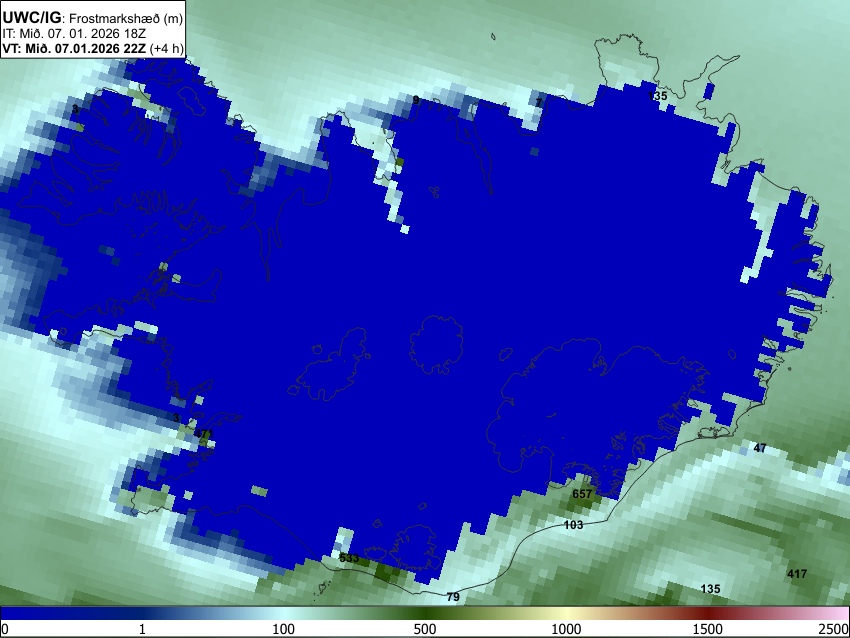The width and height of the screenshot is (850, 638).
Task: Select the '135' value on the northeast coast
Action: [658, 96]
